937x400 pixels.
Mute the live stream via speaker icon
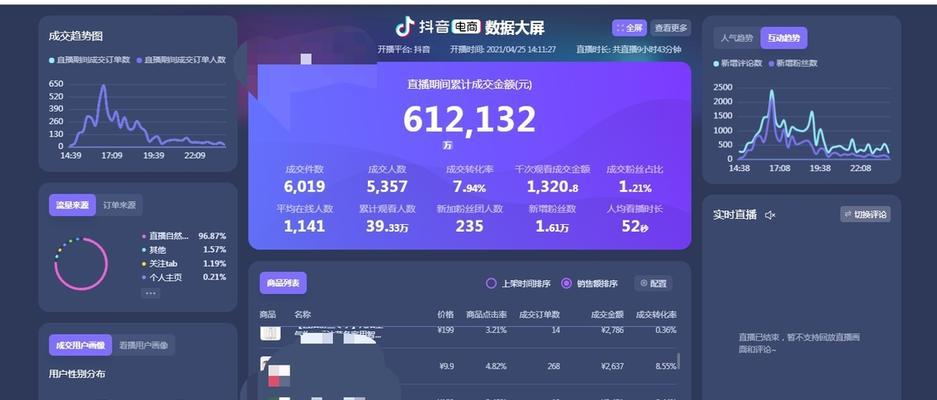[770, 215]
